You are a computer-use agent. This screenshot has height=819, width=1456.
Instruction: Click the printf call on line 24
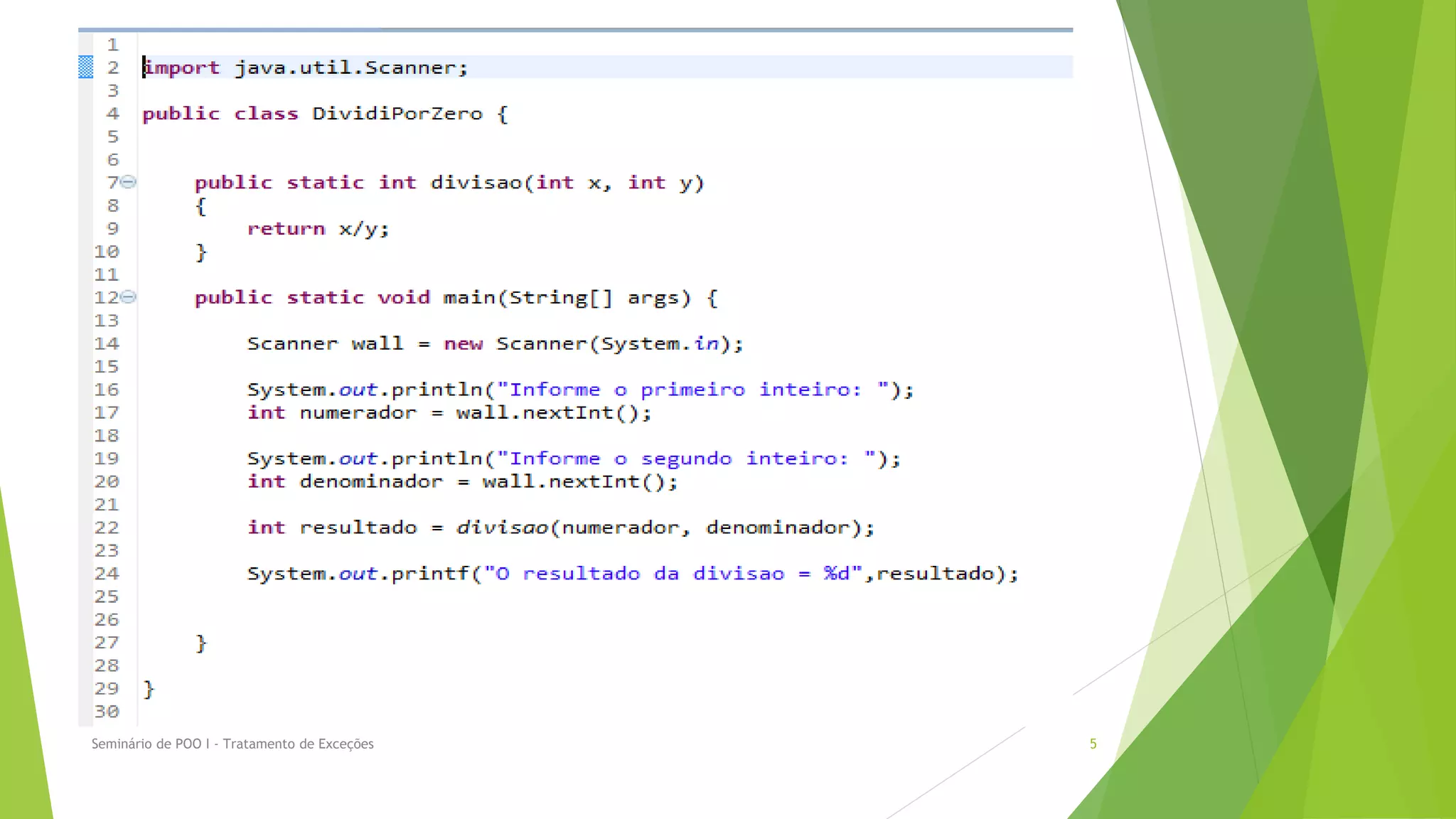pos(429,574)
